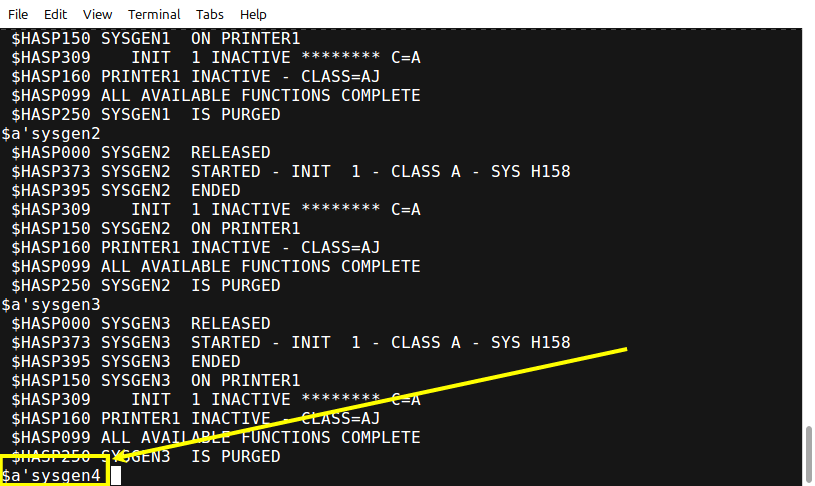Click the SYSGEN3 STARTED message line
This screenshot has height=486, width=815.
[291, 343]
